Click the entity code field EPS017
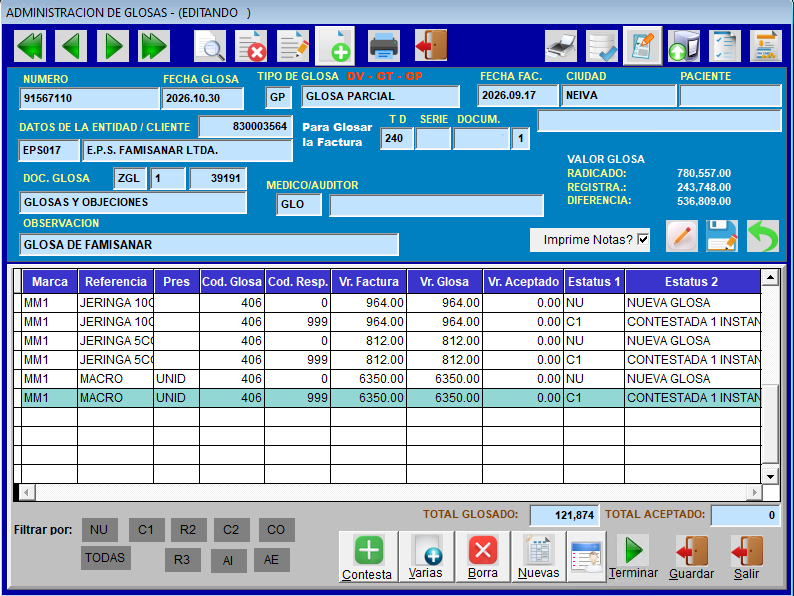 coord(49,150)
